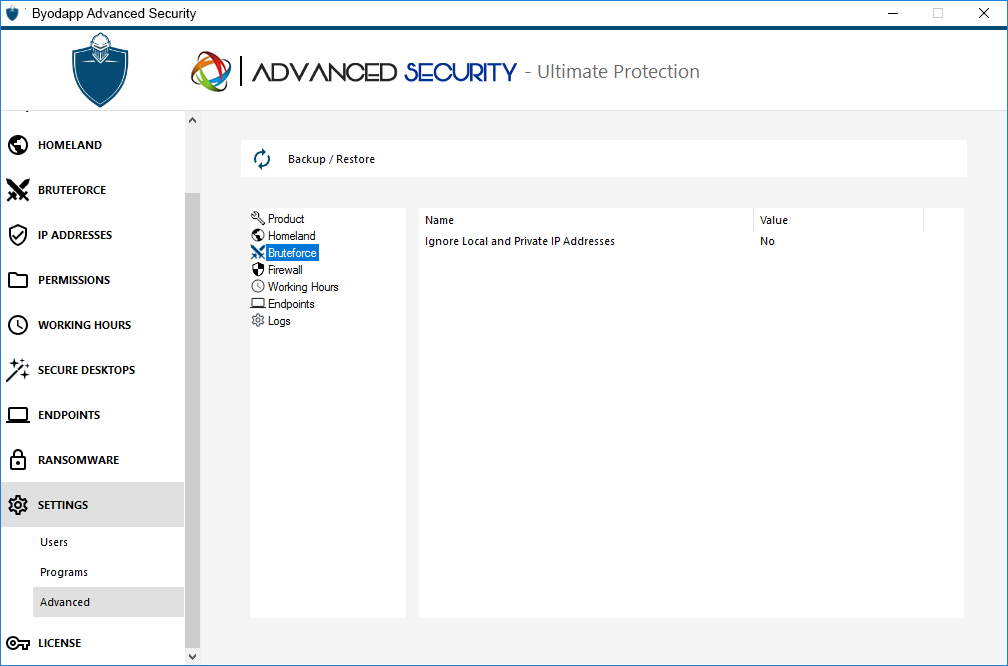The width and height of the screenshot is (1008, 666).
Task: Select Logs in the settings tree
Action: pos(279,321)
